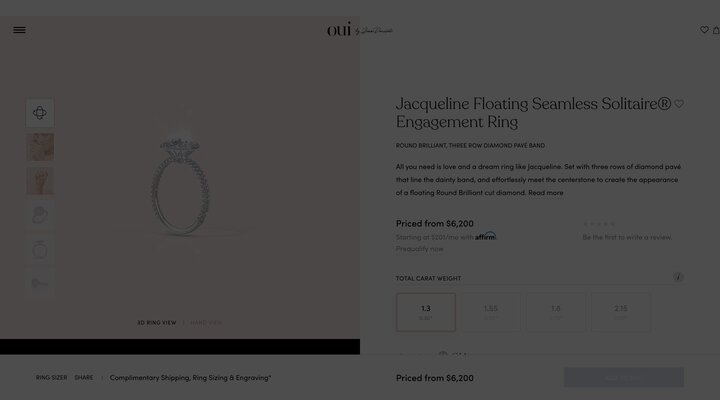
Task: Click the Share link
Action: pos(84,378)
